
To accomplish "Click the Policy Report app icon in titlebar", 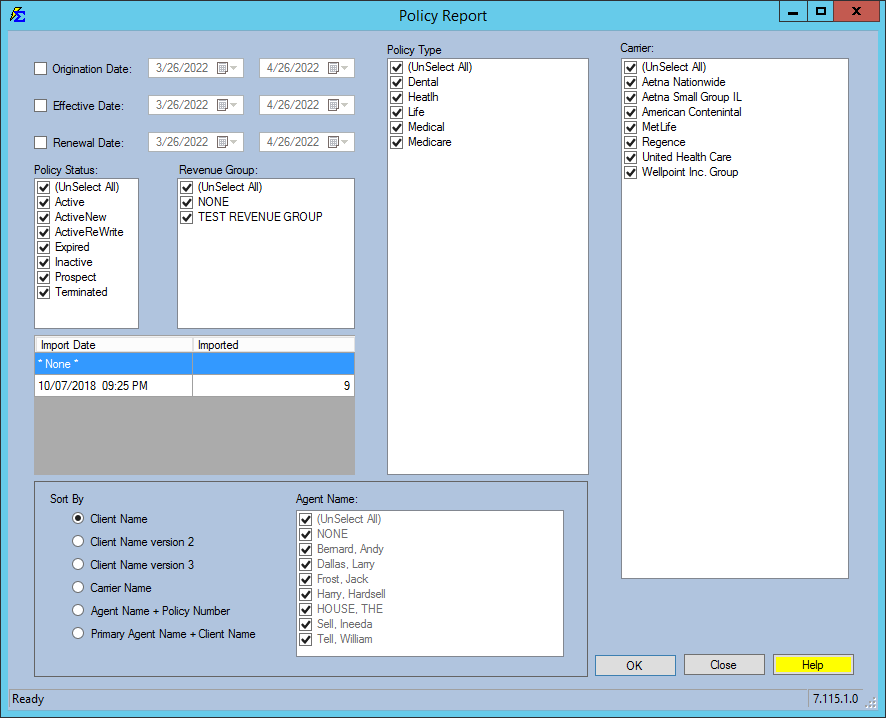I will [20, 15].
